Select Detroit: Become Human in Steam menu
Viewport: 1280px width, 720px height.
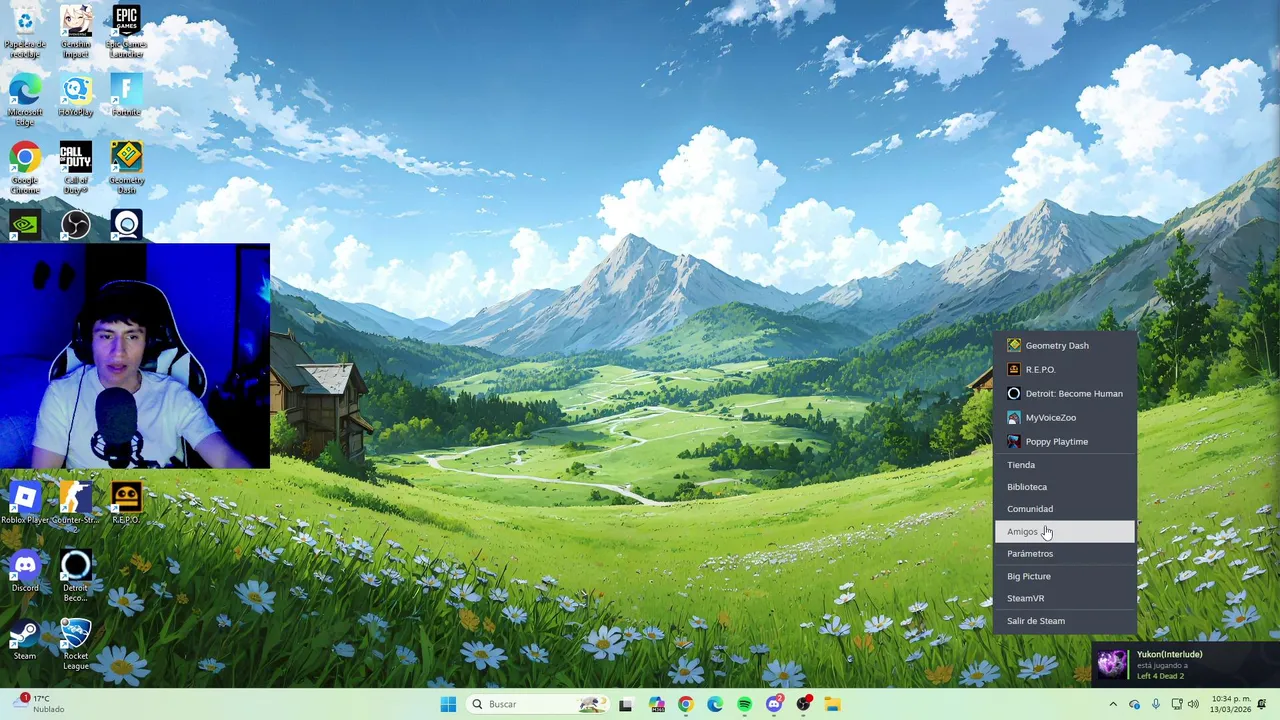click(1065, 393)
